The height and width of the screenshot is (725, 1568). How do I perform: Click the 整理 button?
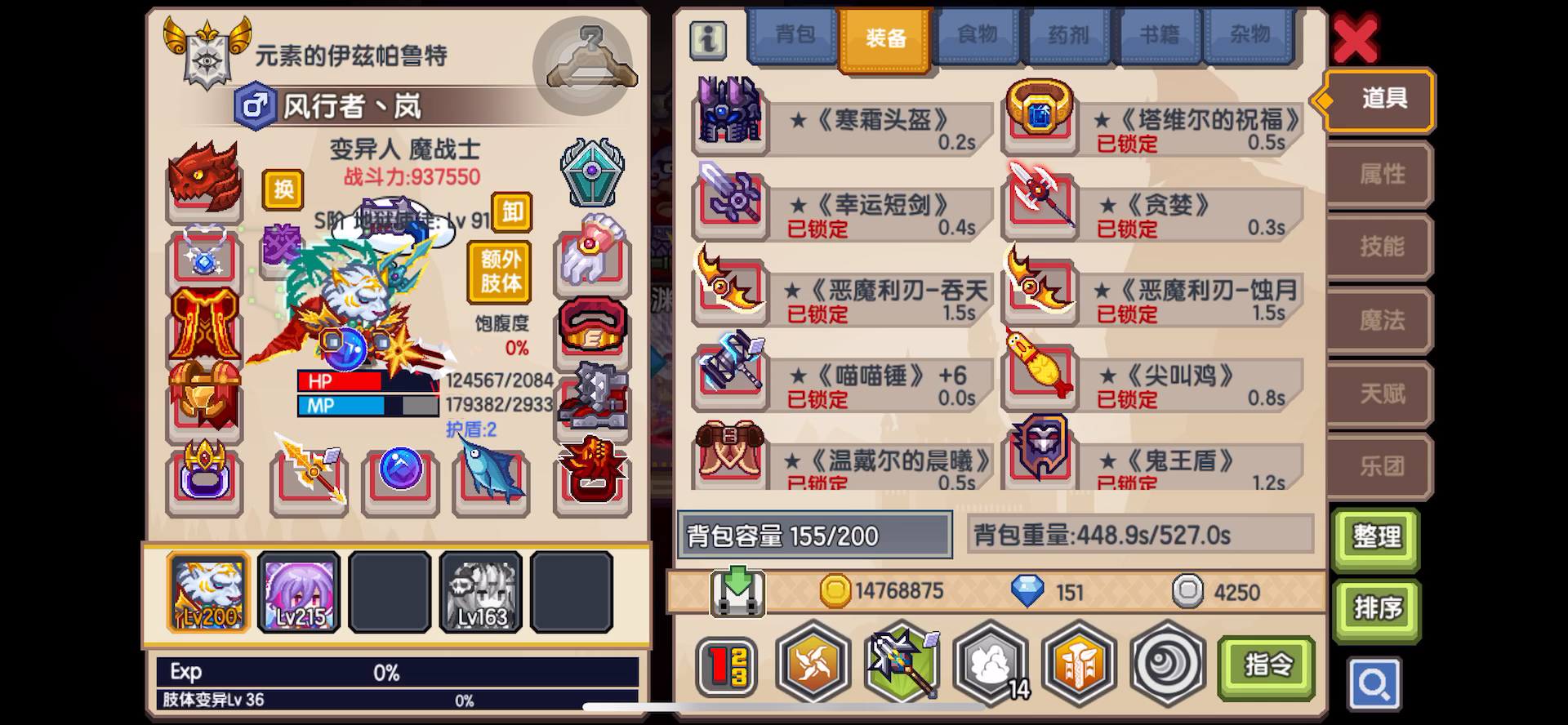tap(1377, 537)
